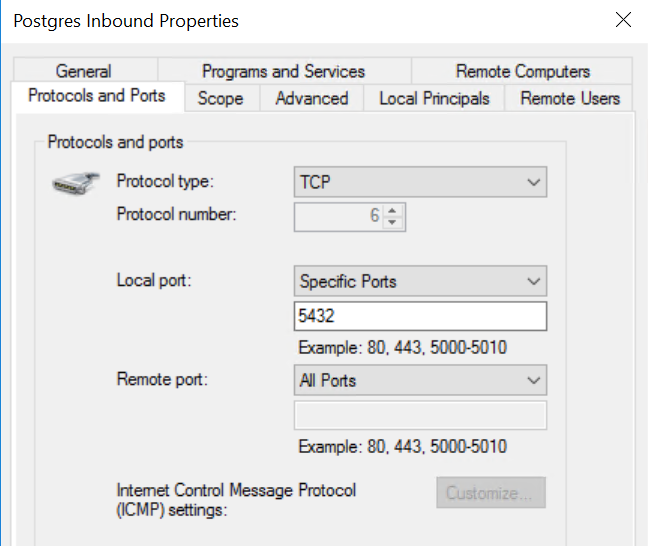The width and height of the screenshot is (648, 546).
Task: Increase protocol number with up arrow
Action: (393, 211)
